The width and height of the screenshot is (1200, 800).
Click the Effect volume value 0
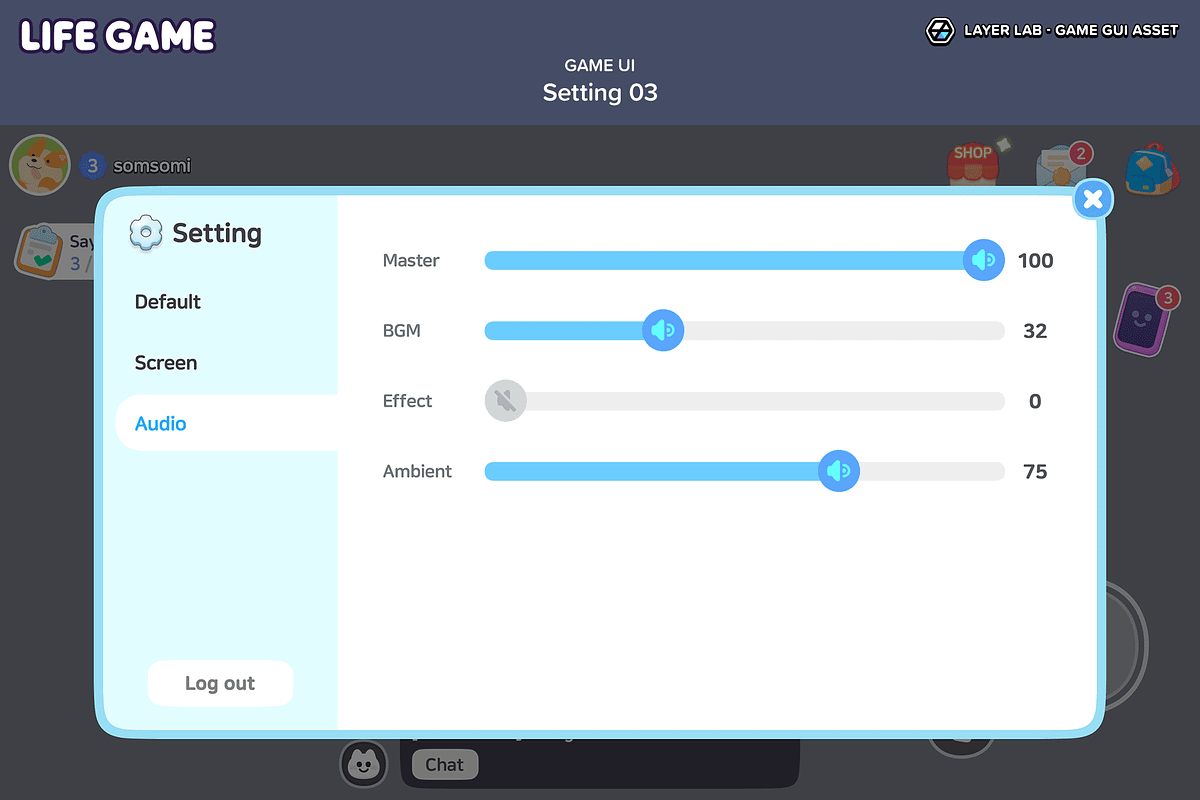tap(1035, 401)
